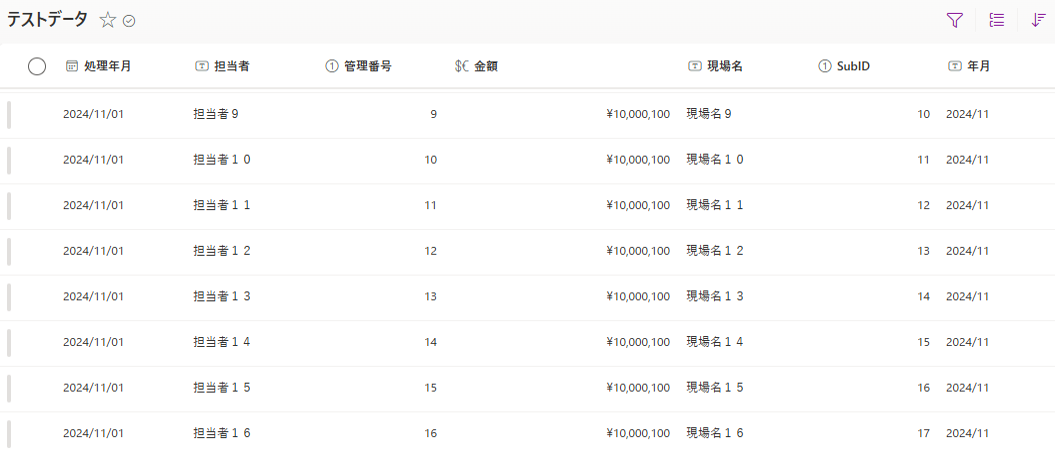Click the テストデータ list title

[47, 20]
